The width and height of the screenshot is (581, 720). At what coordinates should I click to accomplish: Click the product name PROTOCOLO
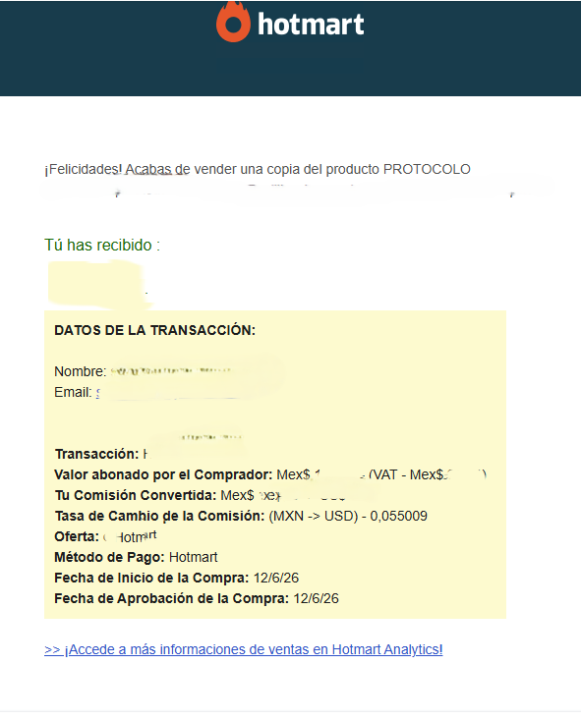click(427, 169)
